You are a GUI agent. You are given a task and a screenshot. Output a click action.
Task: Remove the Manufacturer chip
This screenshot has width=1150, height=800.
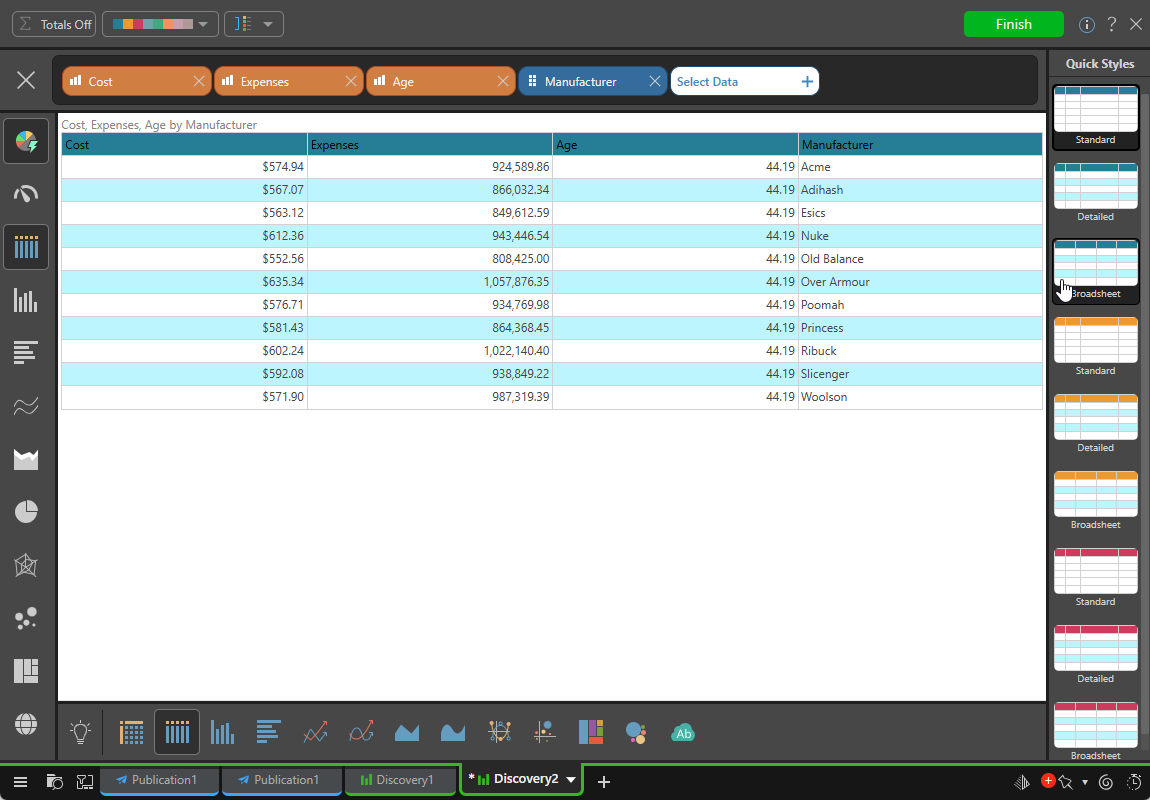click(655, 81)
